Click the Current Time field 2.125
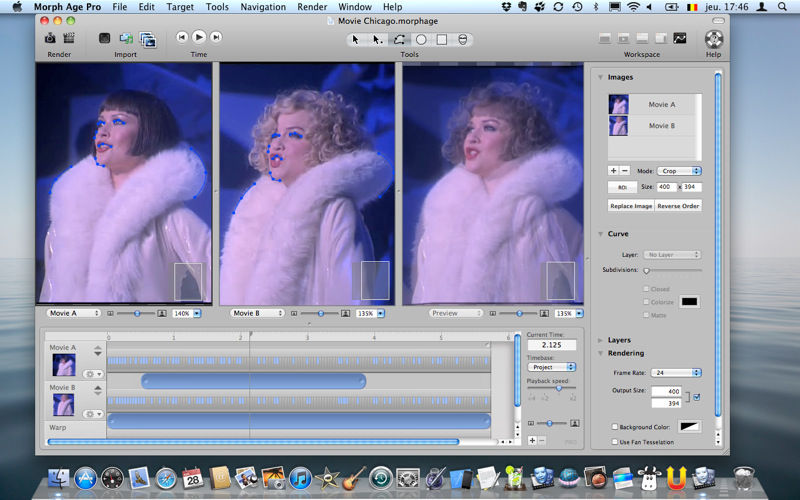This screenshot has height=500, width=800. tap(552, 345)
